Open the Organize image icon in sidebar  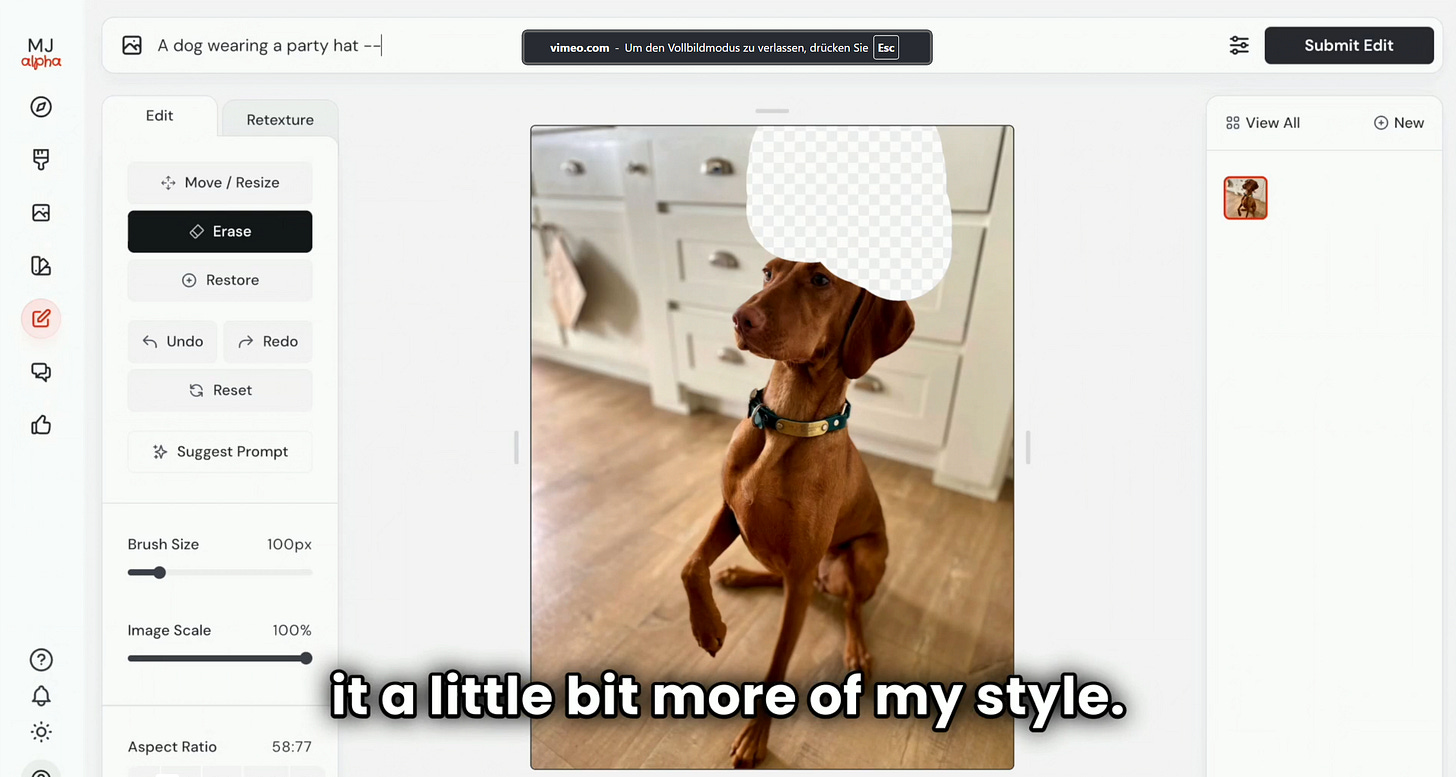point(41,213)
